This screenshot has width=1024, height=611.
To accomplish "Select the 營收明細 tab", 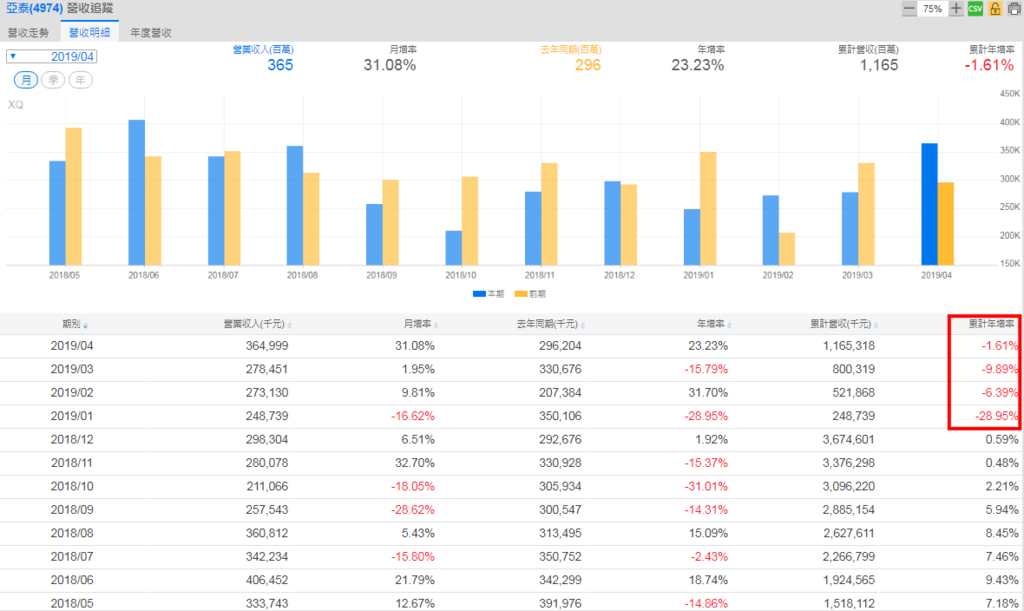I will pyautogui.click(x=89, y=32).
